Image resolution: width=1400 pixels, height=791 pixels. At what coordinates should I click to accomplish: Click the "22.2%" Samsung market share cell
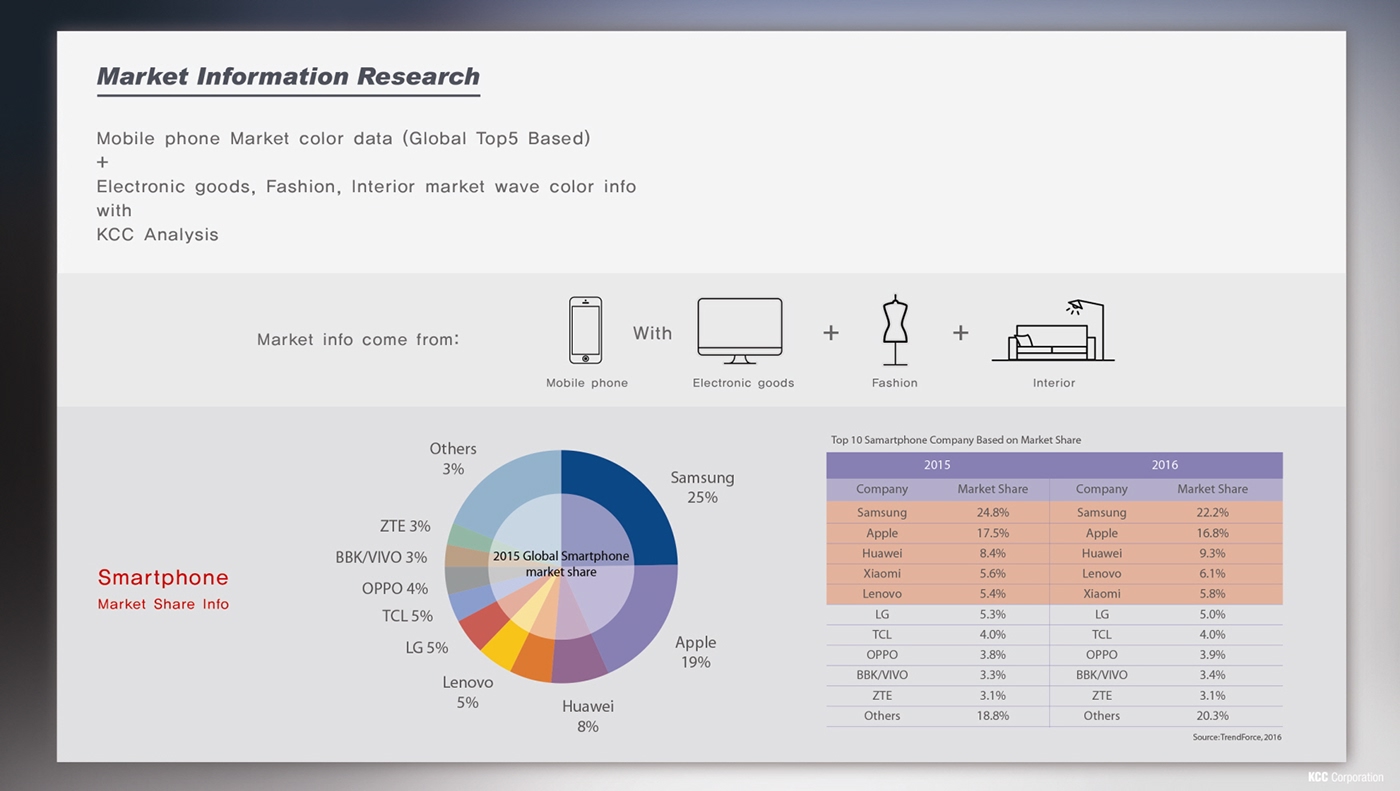1213,513
